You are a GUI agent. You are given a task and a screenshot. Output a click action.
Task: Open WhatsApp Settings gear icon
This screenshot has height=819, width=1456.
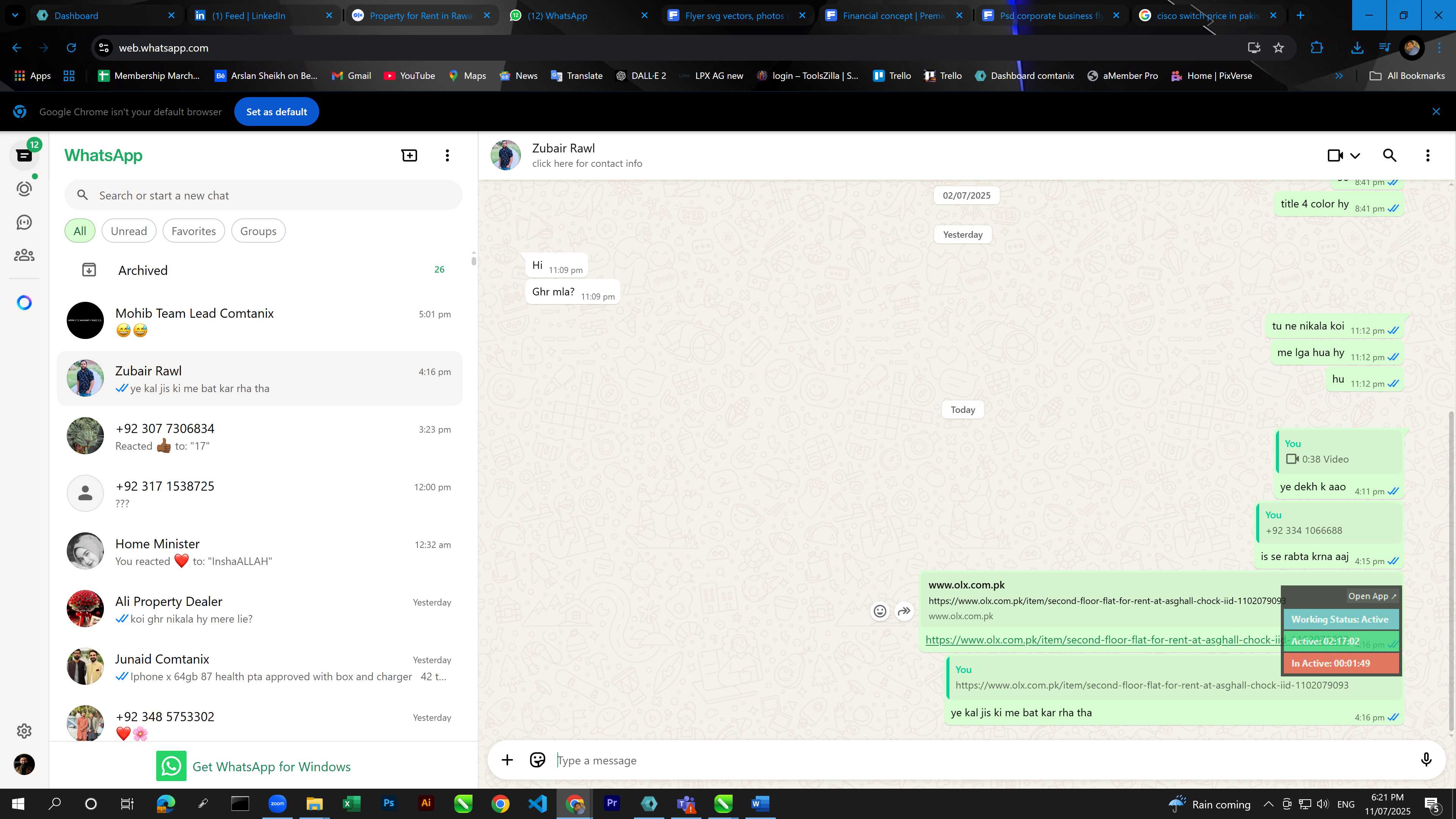click(24, 731)
